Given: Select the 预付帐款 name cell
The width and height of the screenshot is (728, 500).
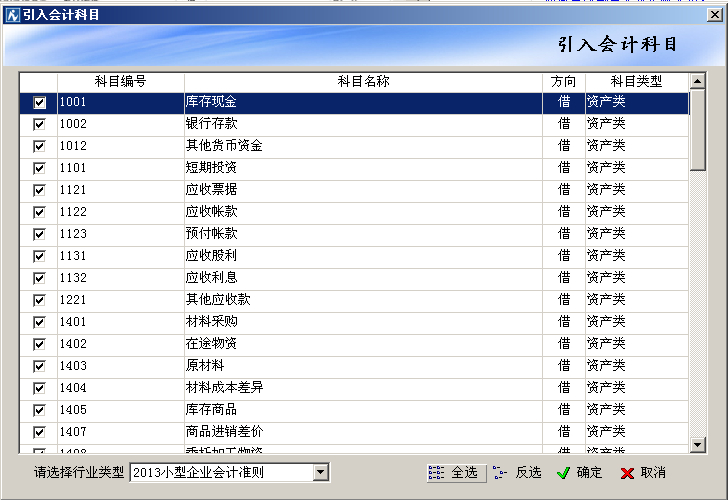Looking at the screenshot, I should click(364, 234).
